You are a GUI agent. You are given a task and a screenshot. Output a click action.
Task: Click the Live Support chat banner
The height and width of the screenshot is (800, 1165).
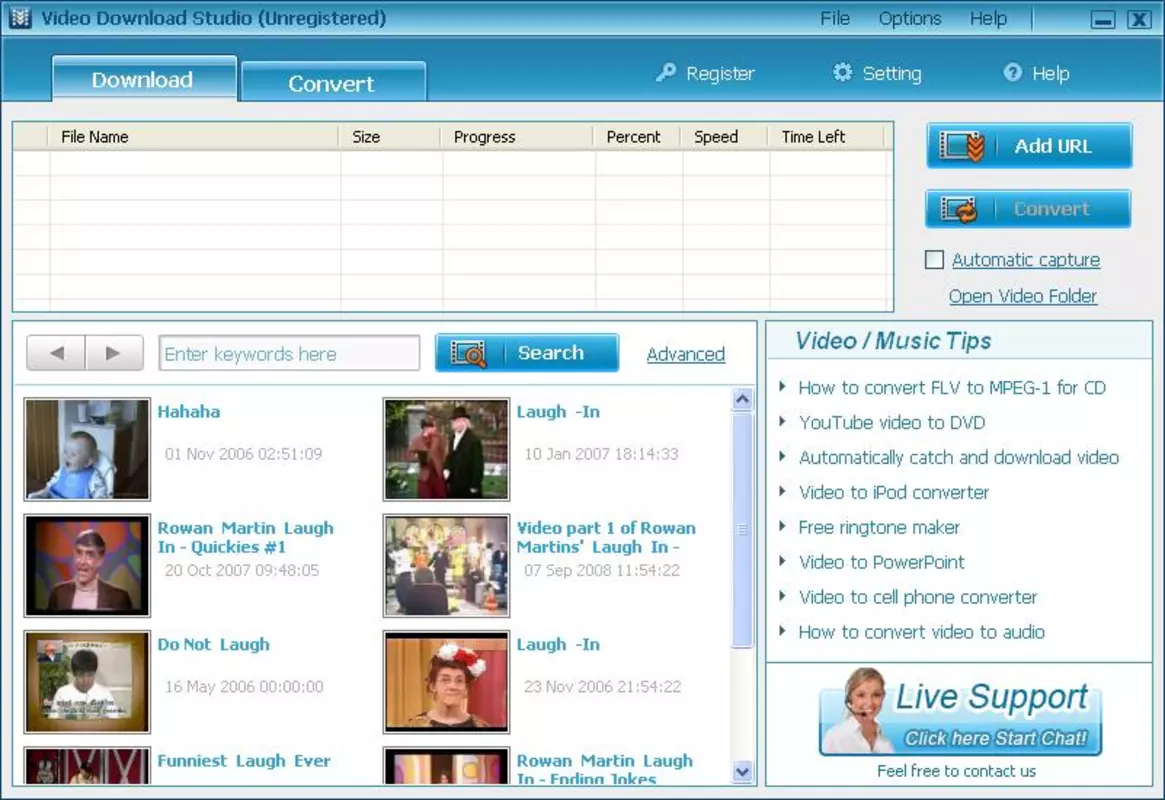[960, 713]
